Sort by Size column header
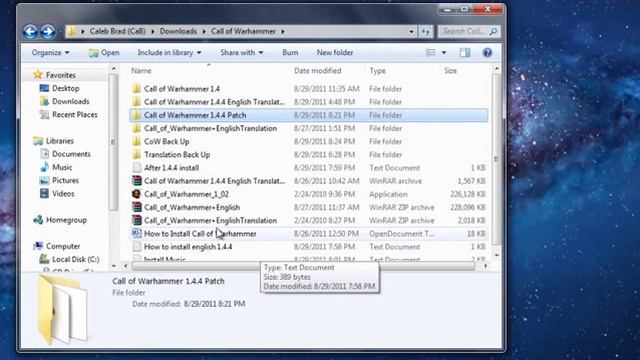This screenshot has width=640, height=360. tap(451, 71)
